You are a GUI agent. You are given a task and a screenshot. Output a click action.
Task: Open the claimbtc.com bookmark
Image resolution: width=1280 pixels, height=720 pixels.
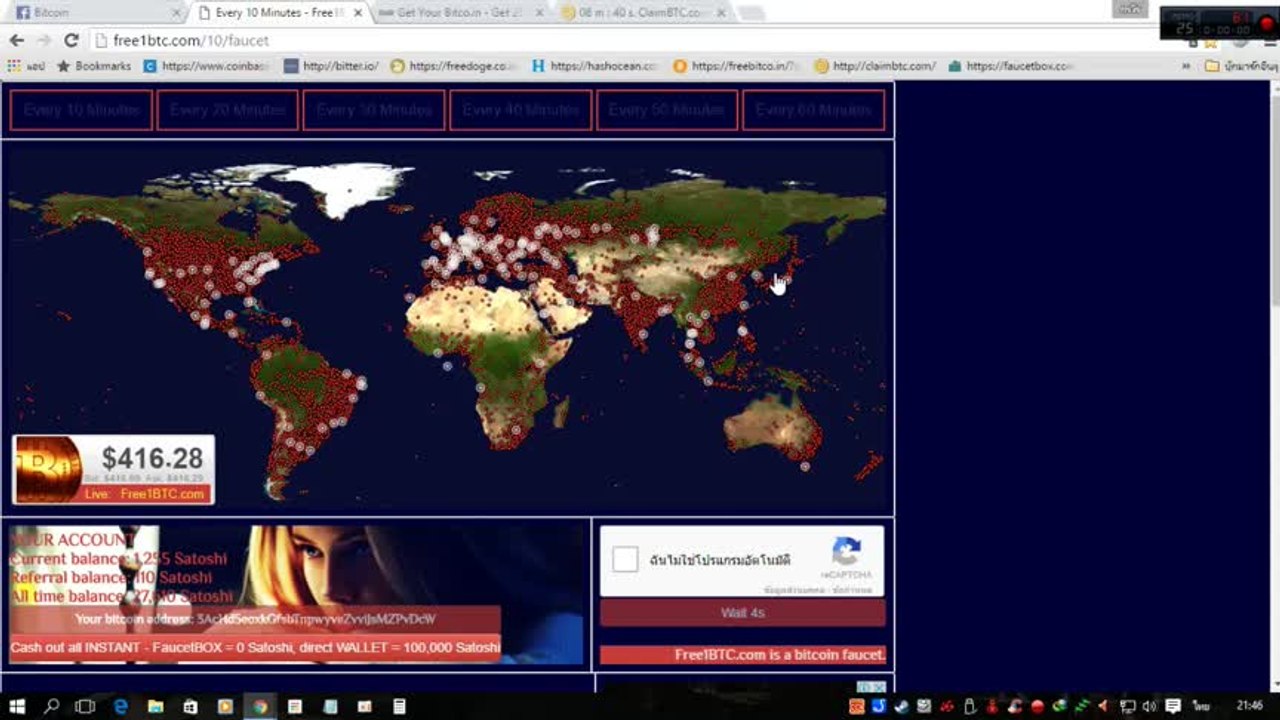[876, 66]
